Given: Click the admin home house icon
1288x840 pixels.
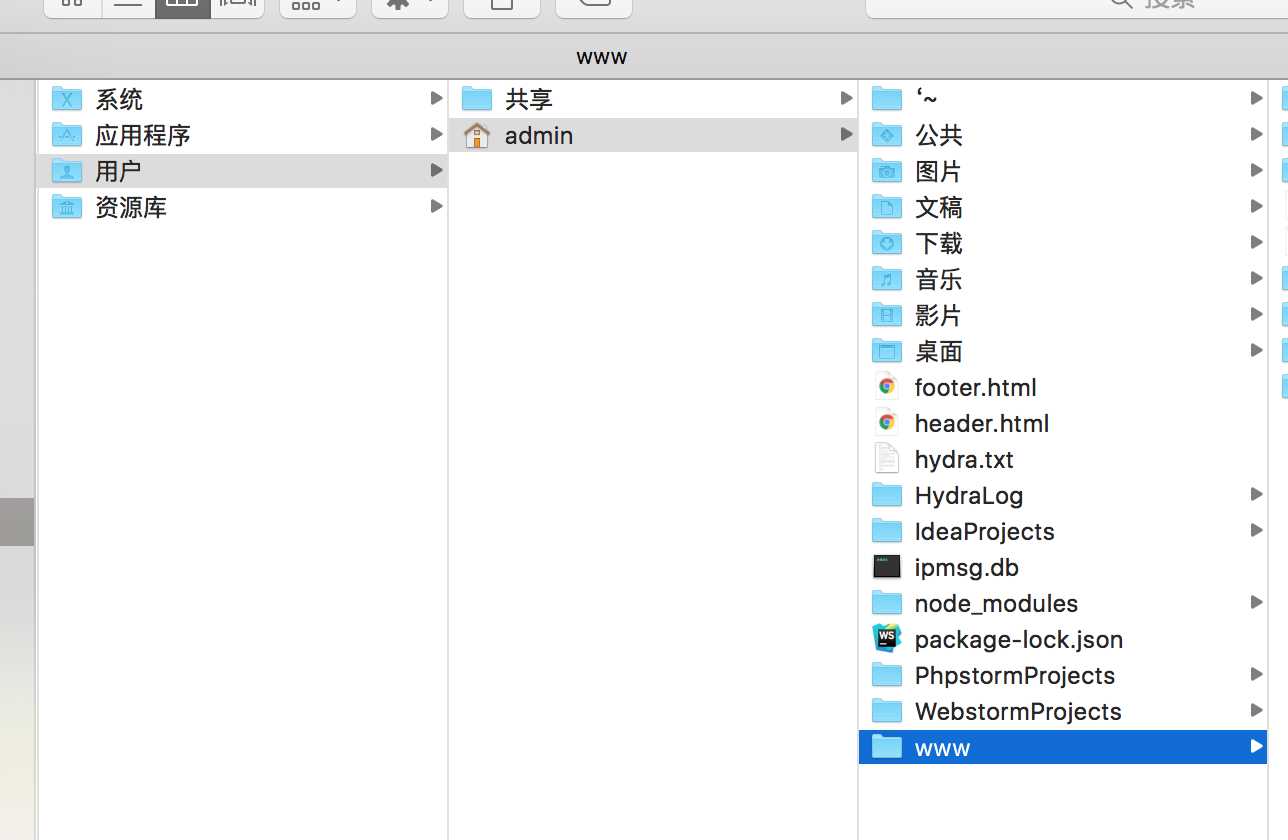Looking at the screenshot, I should (477, 134).
